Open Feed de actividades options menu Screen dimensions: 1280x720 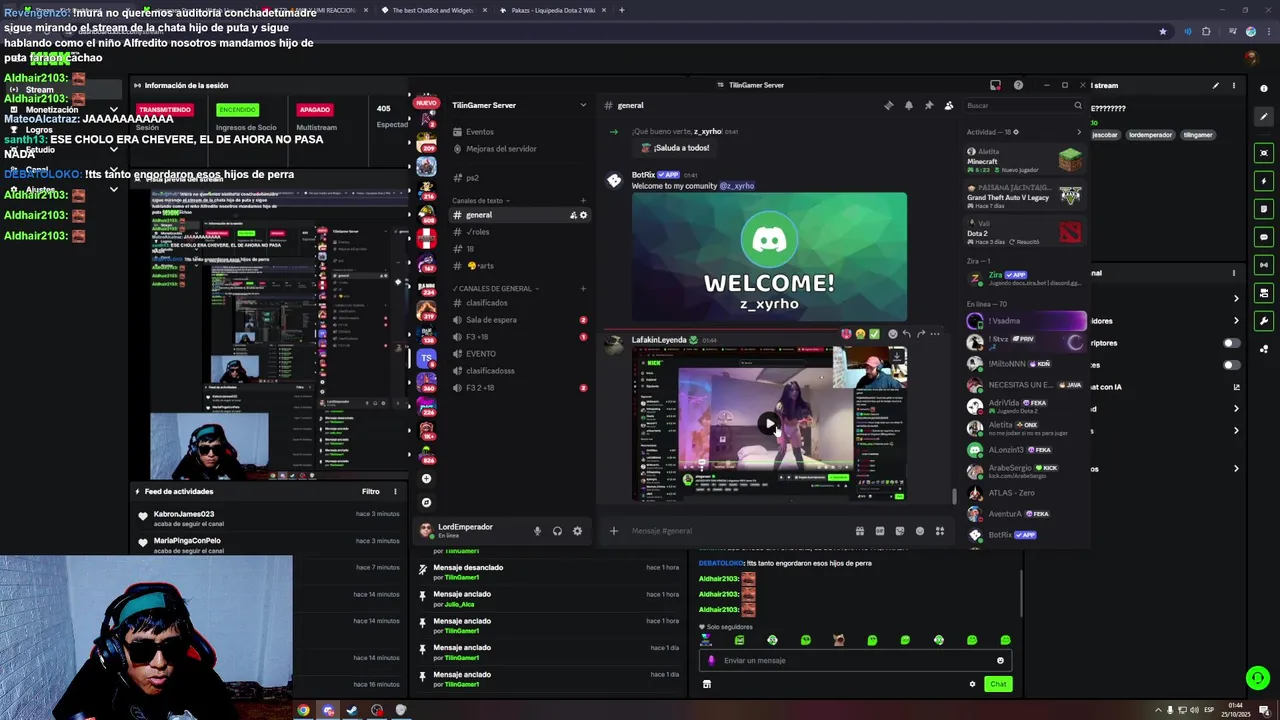click(x=395, y=492)
